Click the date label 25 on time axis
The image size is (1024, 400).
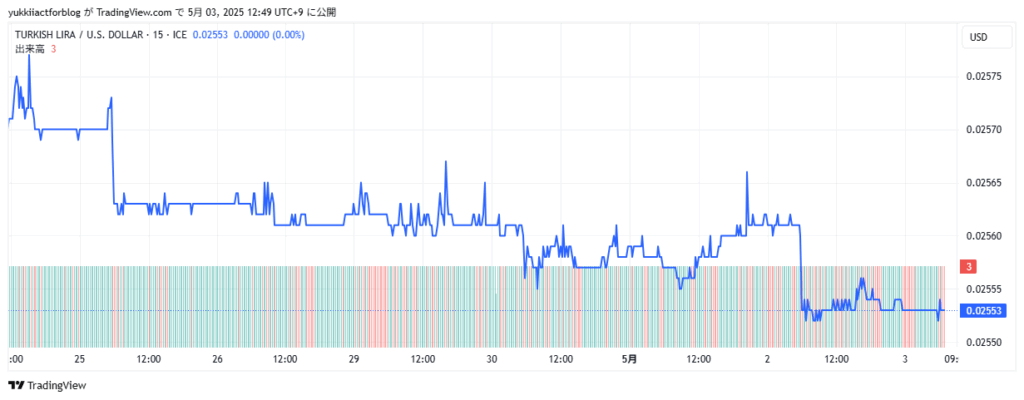point(80,359)
